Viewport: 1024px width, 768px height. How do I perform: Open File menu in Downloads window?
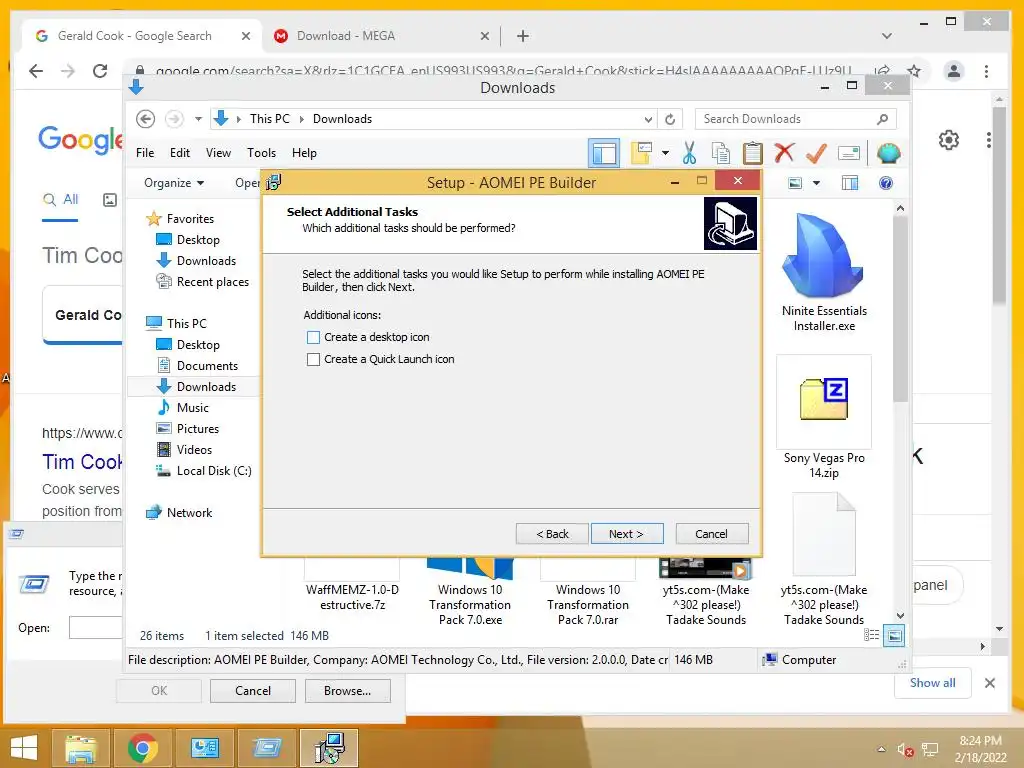pyautogui.click(x=145, y=153)
